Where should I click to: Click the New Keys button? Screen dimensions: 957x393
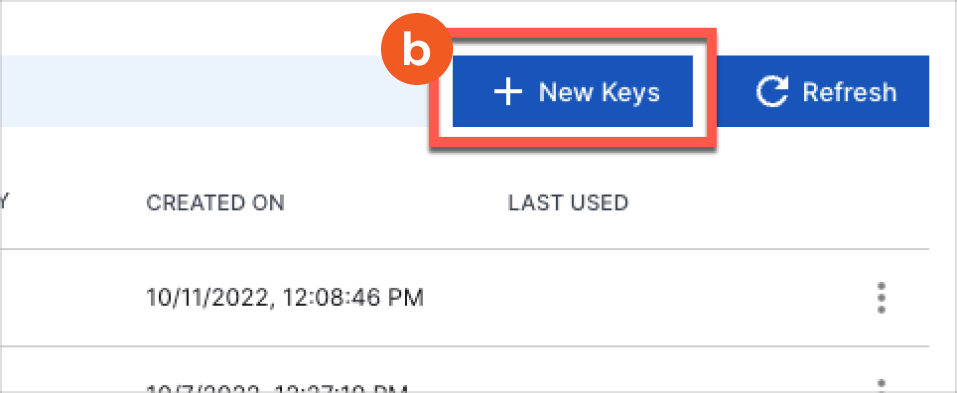[572, 92]
